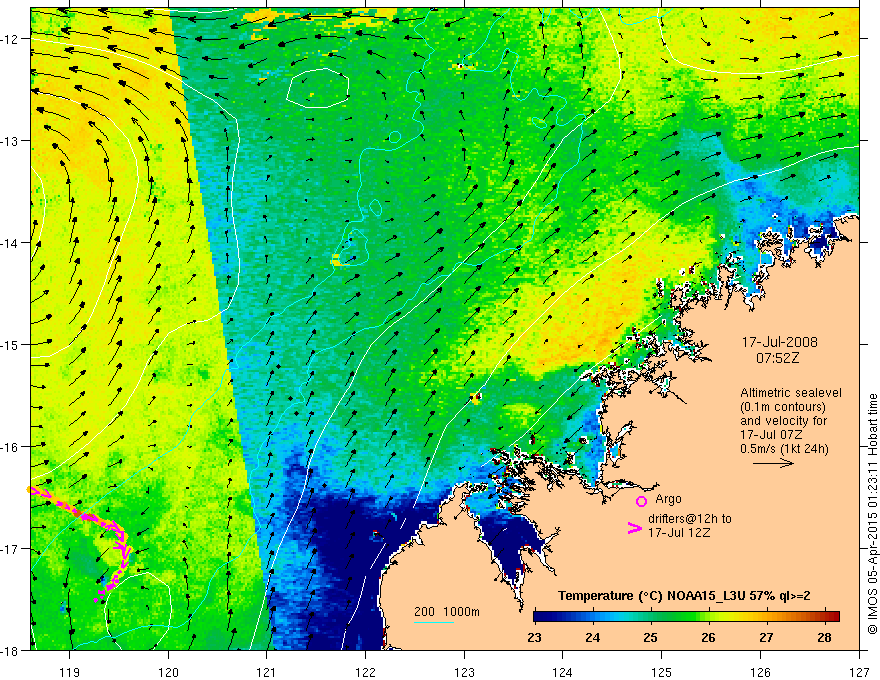Click the color bar label 24

click(x=593, y=637)
